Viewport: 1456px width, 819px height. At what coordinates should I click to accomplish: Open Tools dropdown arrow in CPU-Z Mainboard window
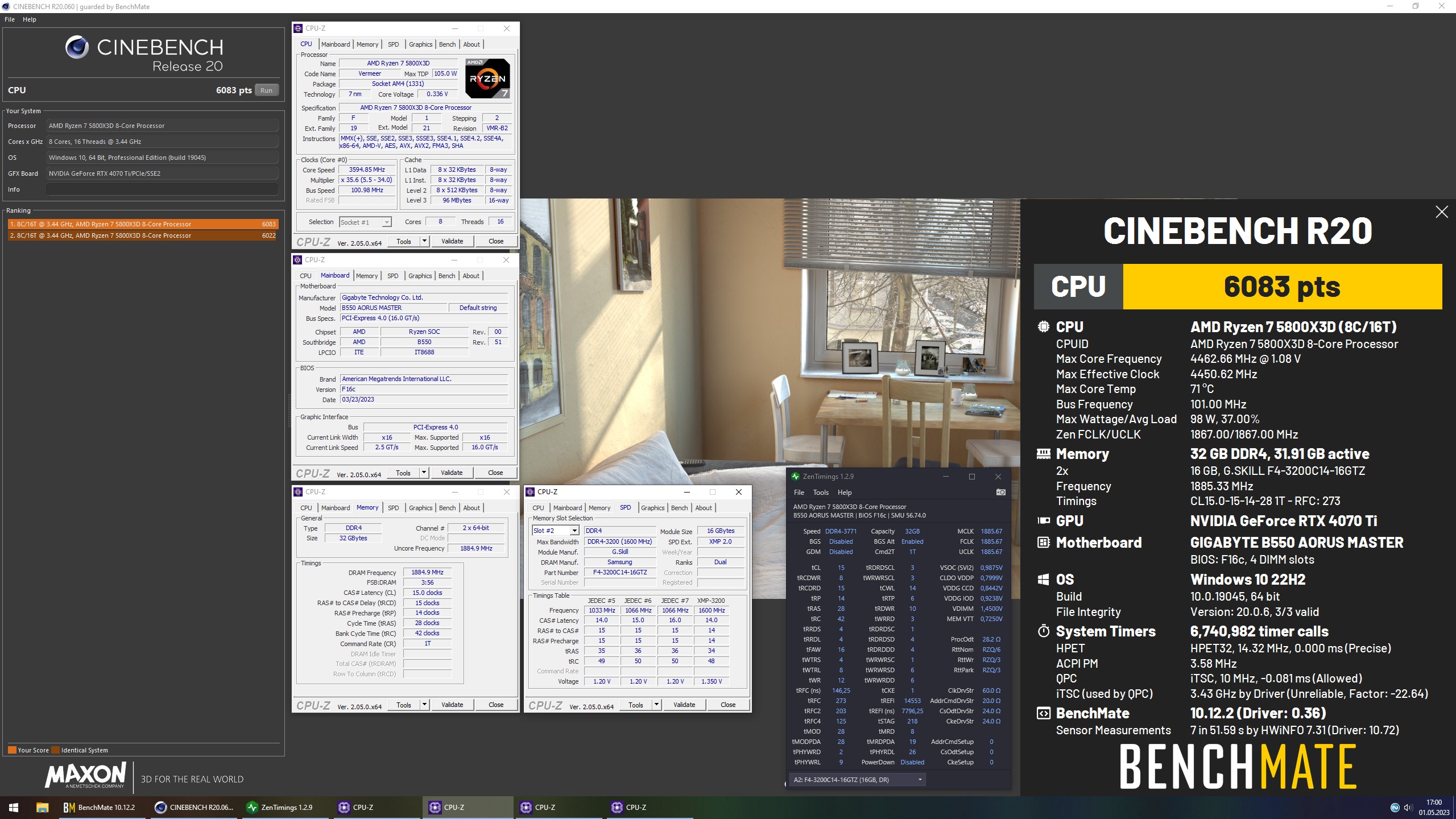coord(423,473)
